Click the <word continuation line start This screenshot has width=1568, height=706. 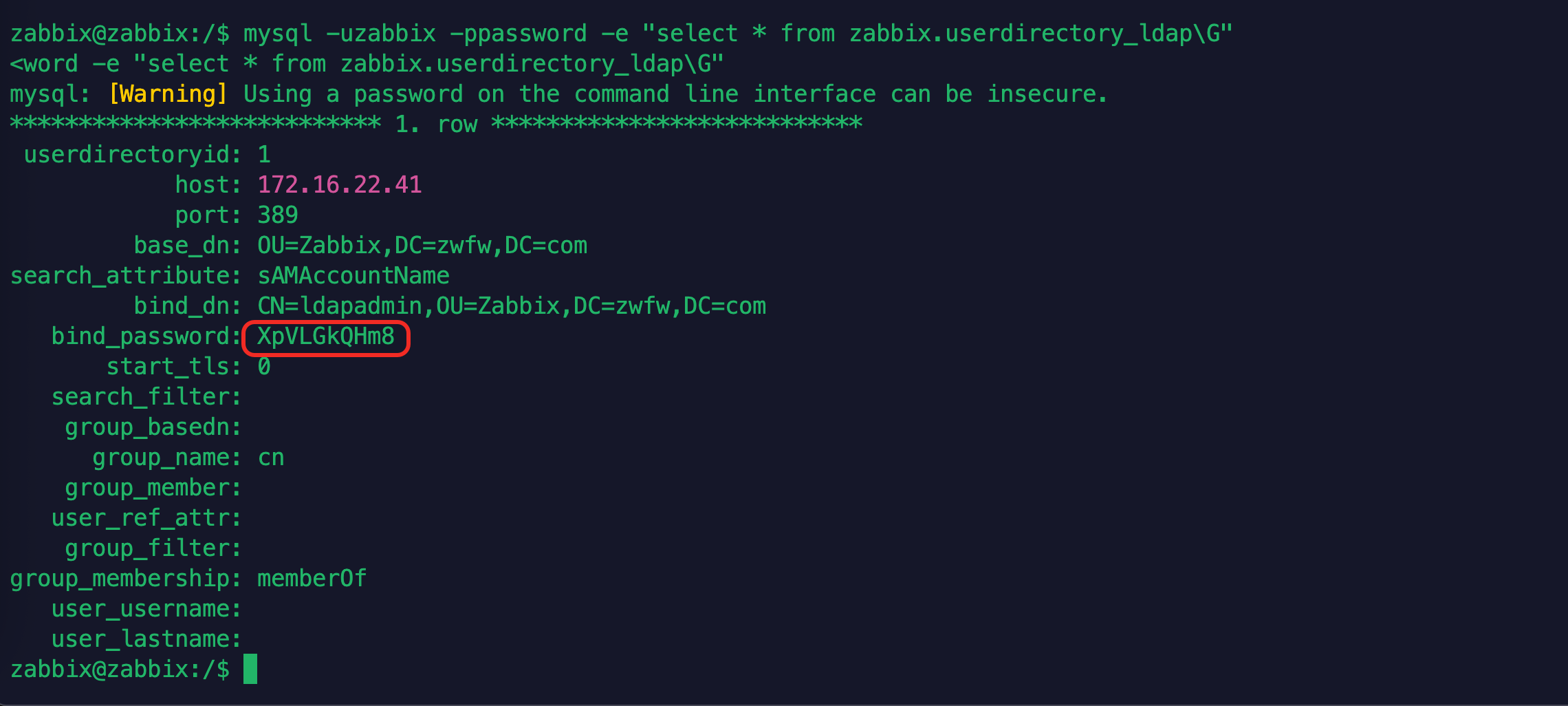pyautogui.click(x=44, y=64)
